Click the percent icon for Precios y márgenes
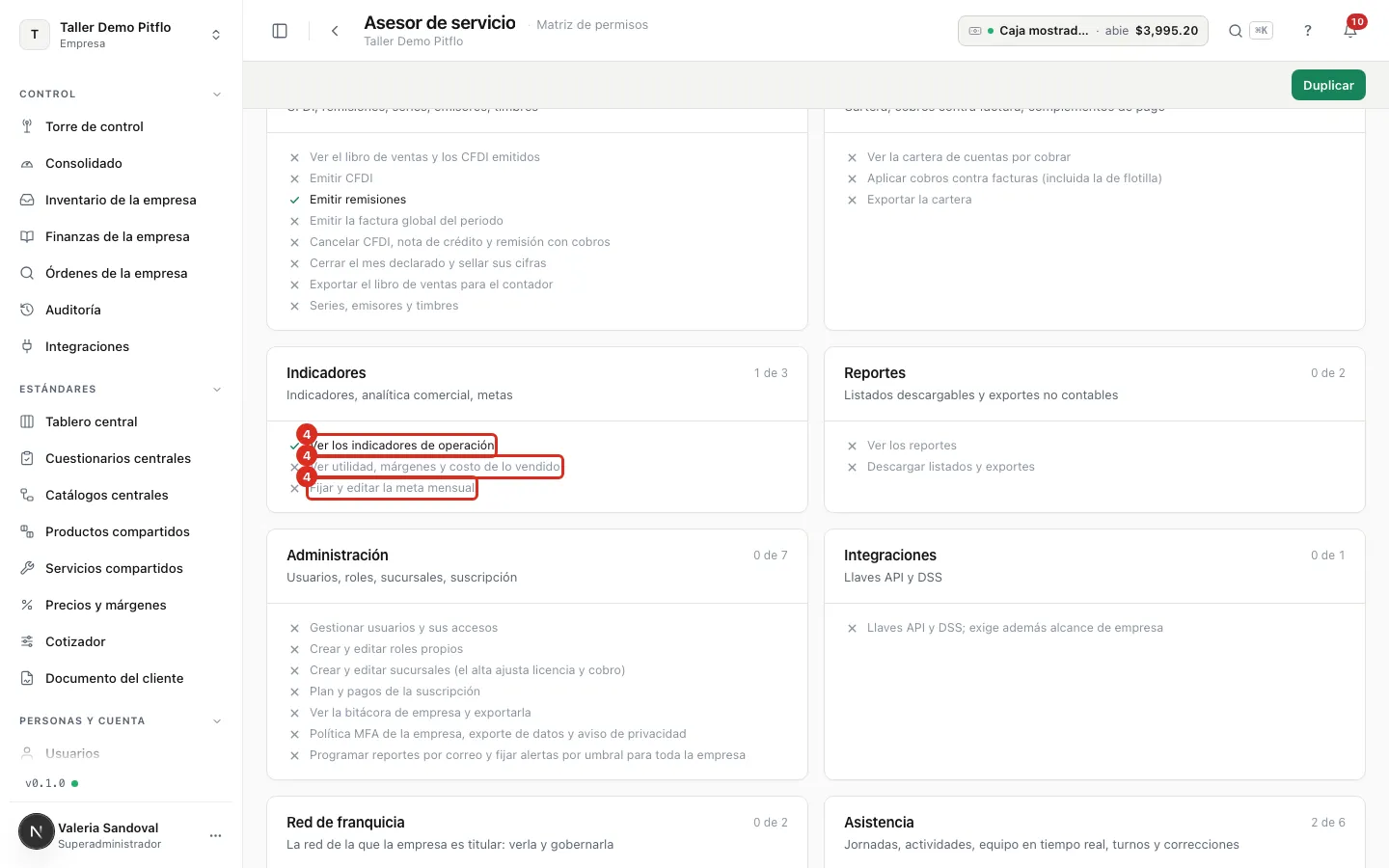This screenshot has width=1389, height=868. point(27,606)
